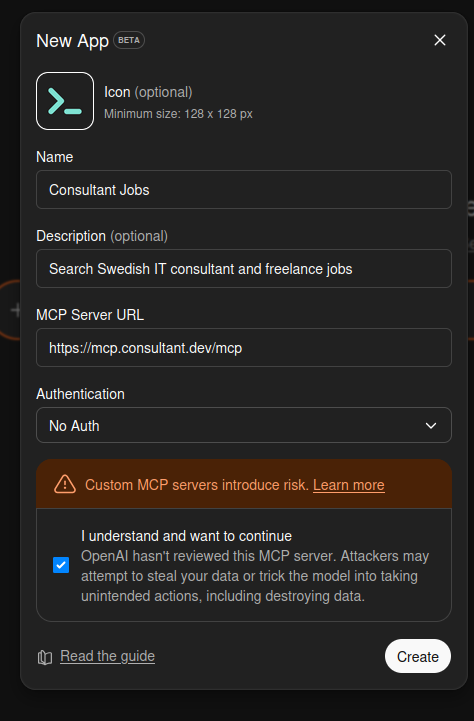Click the MCP Server URL input field
The image size is (474, 721).
[244, 348]
